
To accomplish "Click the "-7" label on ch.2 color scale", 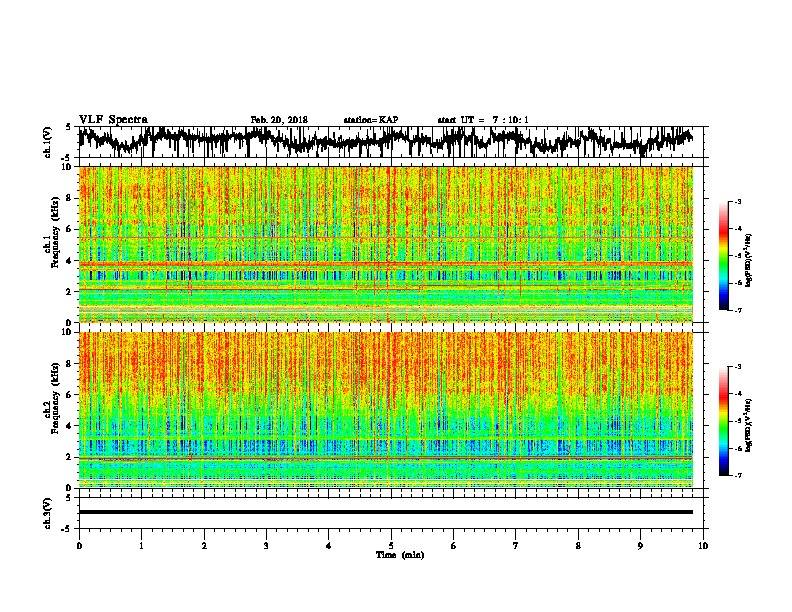I will click(737, 475).
